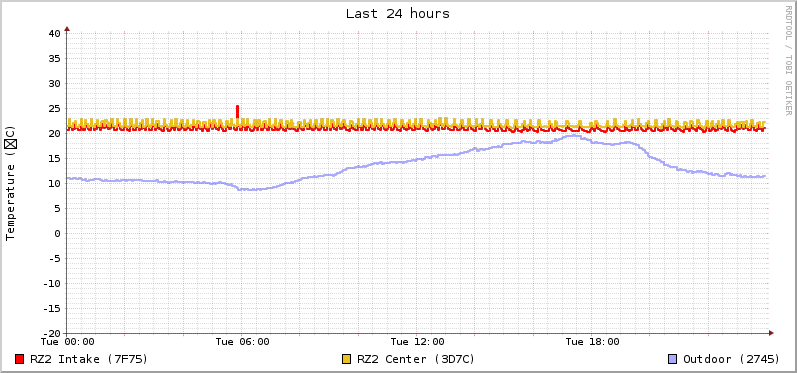
Task: Click the Tue 18:00 time axis label
Action: 592,342
